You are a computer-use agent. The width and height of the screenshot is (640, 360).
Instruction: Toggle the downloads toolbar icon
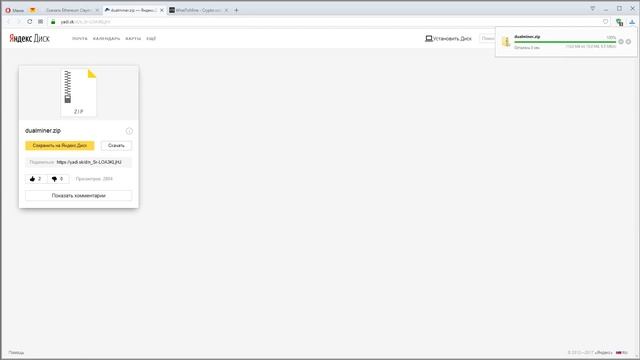coord(632,22)
